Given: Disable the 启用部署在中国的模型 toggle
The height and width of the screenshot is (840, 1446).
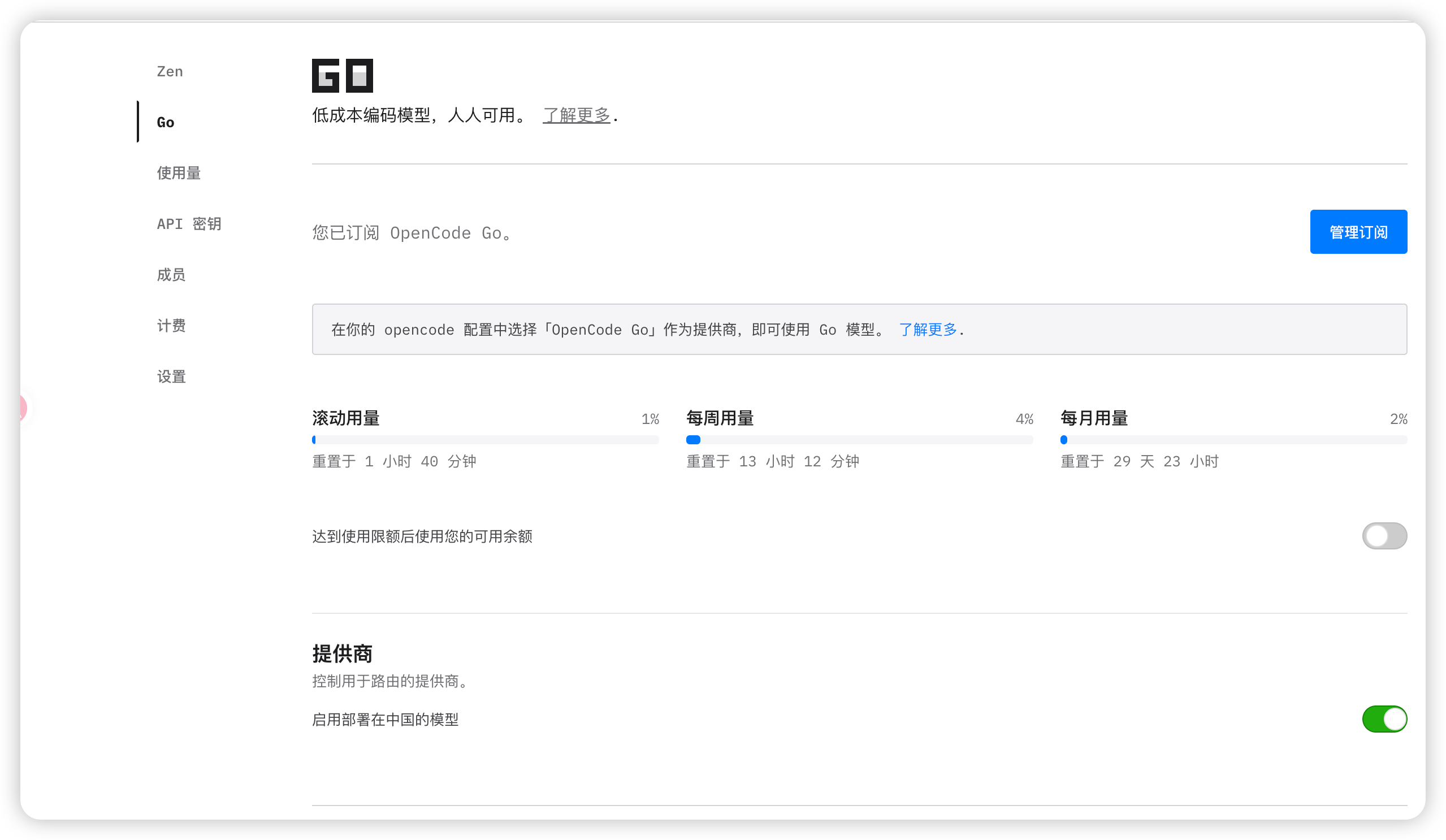Looking at the screenshot, I should 1384,719.
